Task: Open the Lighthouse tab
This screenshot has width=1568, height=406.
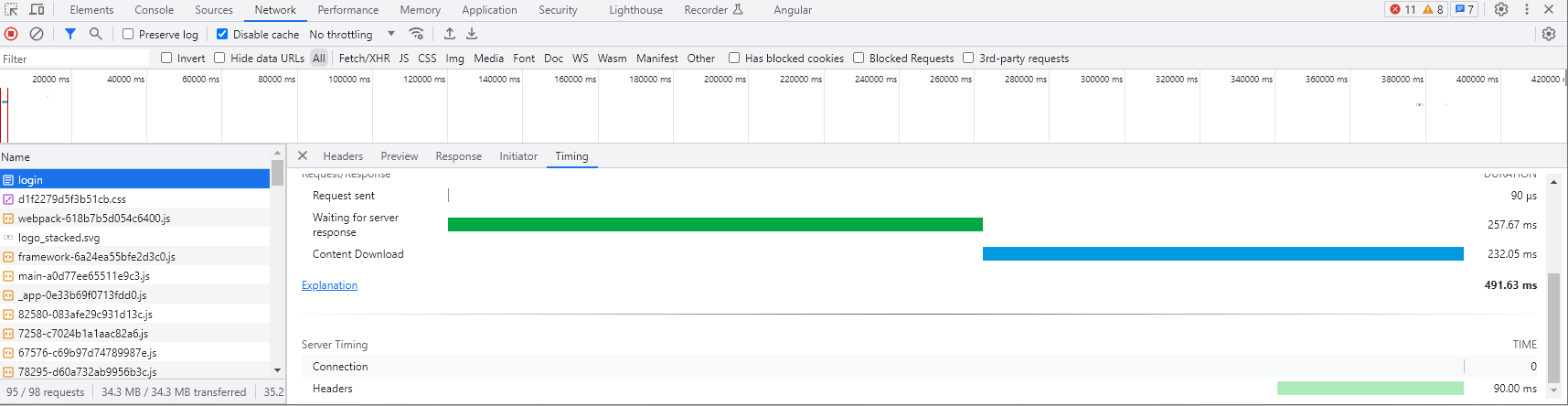Action: tap(635, 9)
